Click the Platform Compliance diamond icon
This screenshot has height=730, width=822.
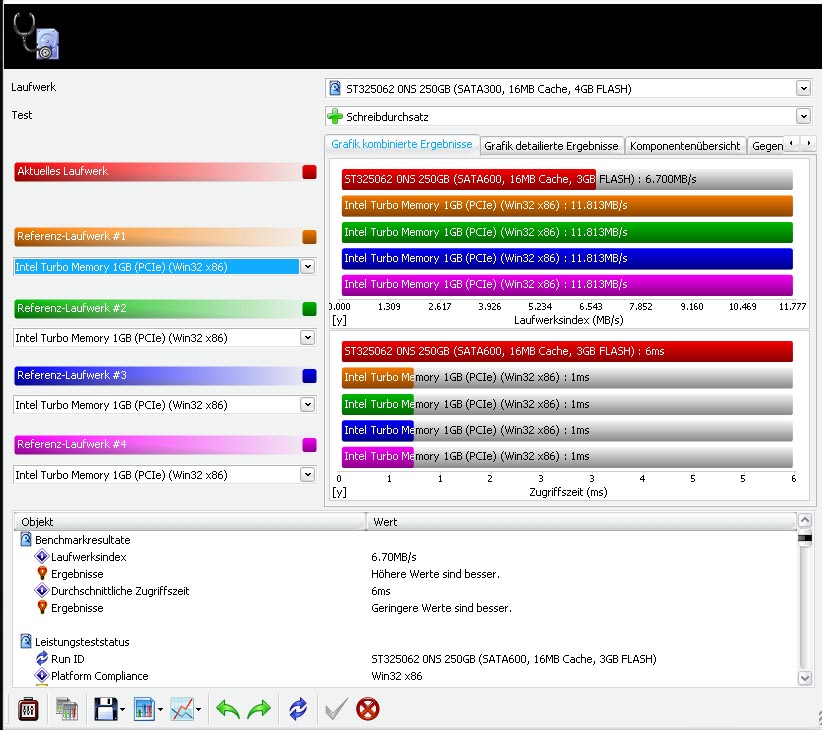(41, 675)
